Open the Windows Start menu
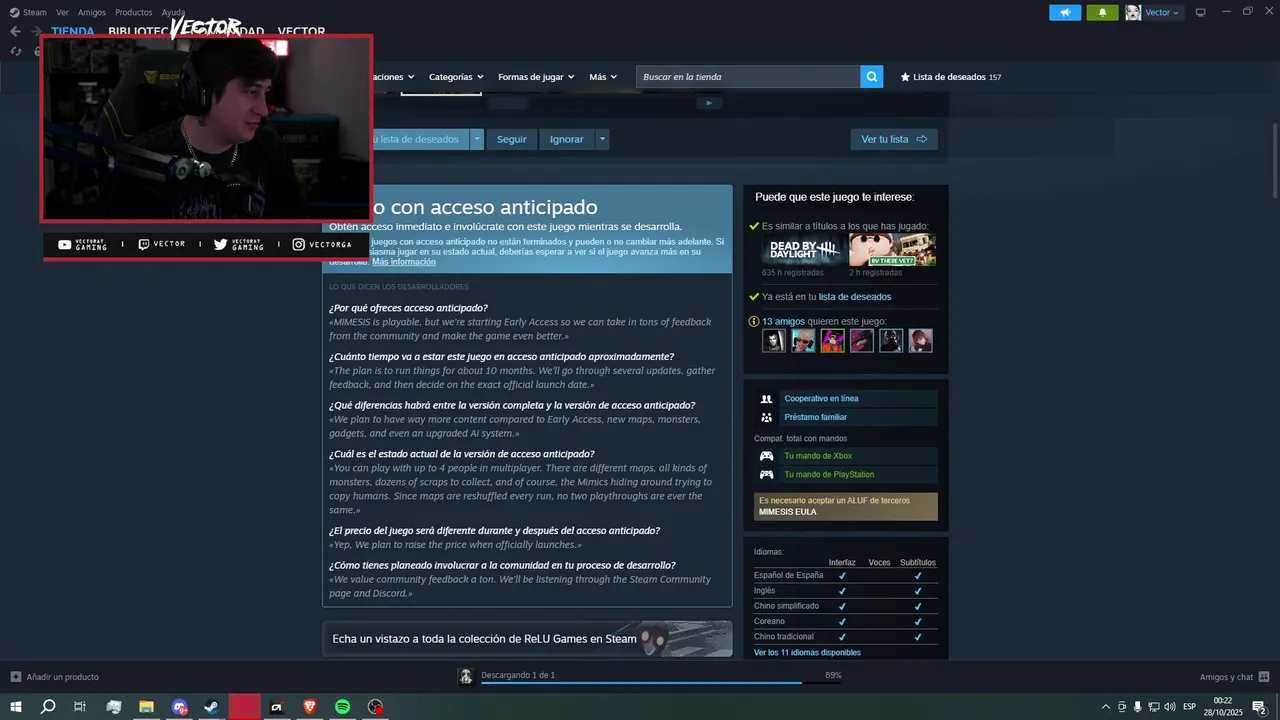Image resolution: width=1280 pixels, height=720 pixels. point(15,707)
